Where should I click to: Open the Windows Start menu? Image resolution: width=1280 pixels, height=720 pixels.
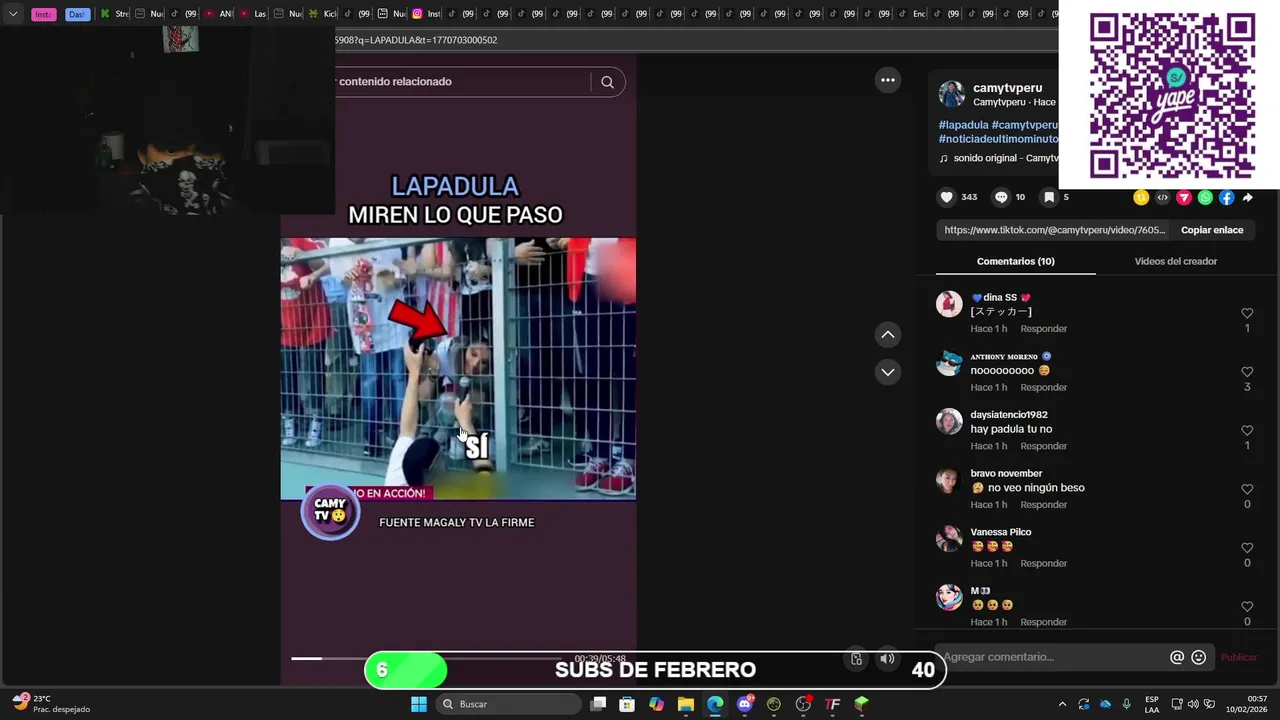(x=419, y=704)
